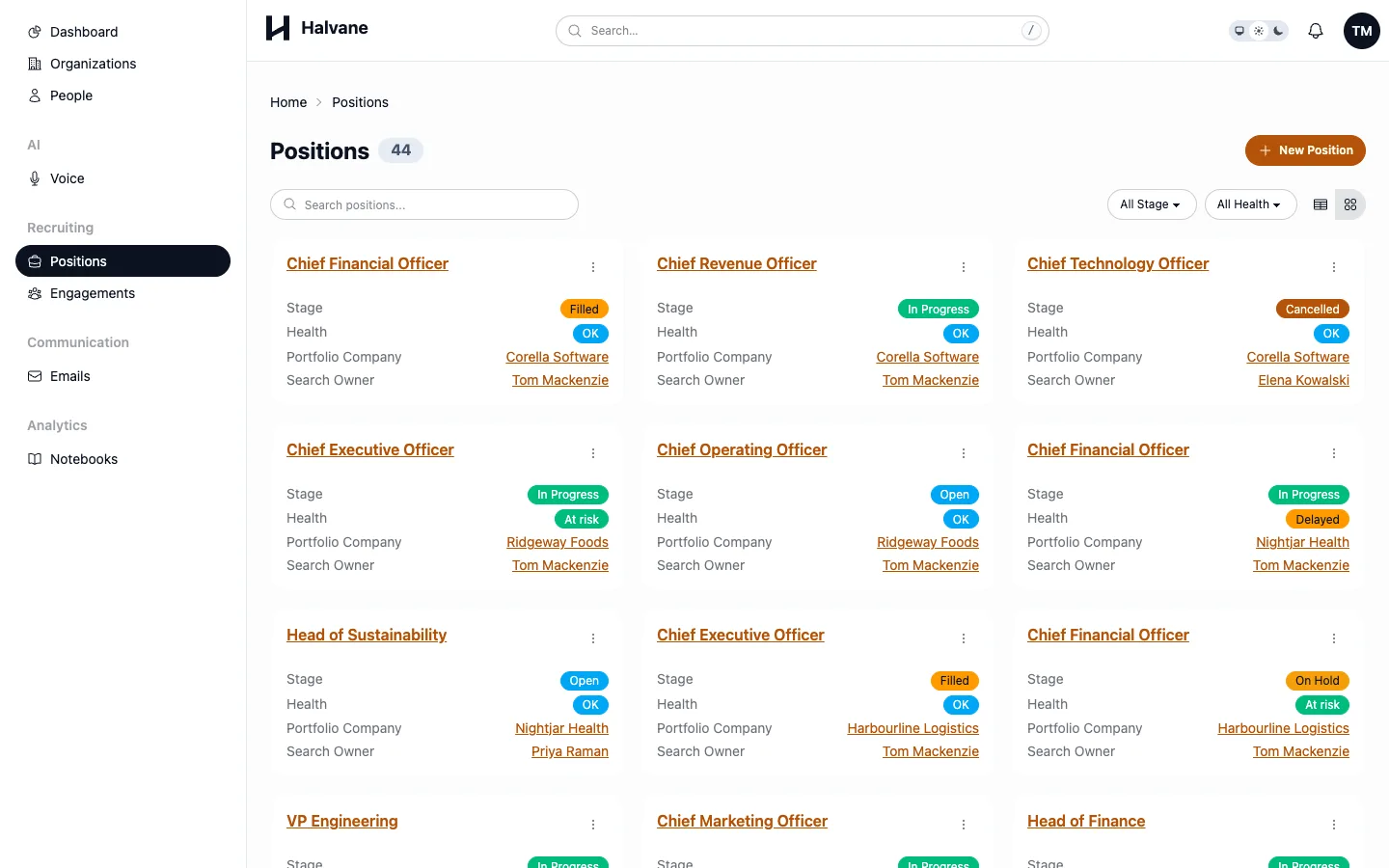Switch theme to light mode
This screenshot has width=1389, height=868.
point(1259,31)
